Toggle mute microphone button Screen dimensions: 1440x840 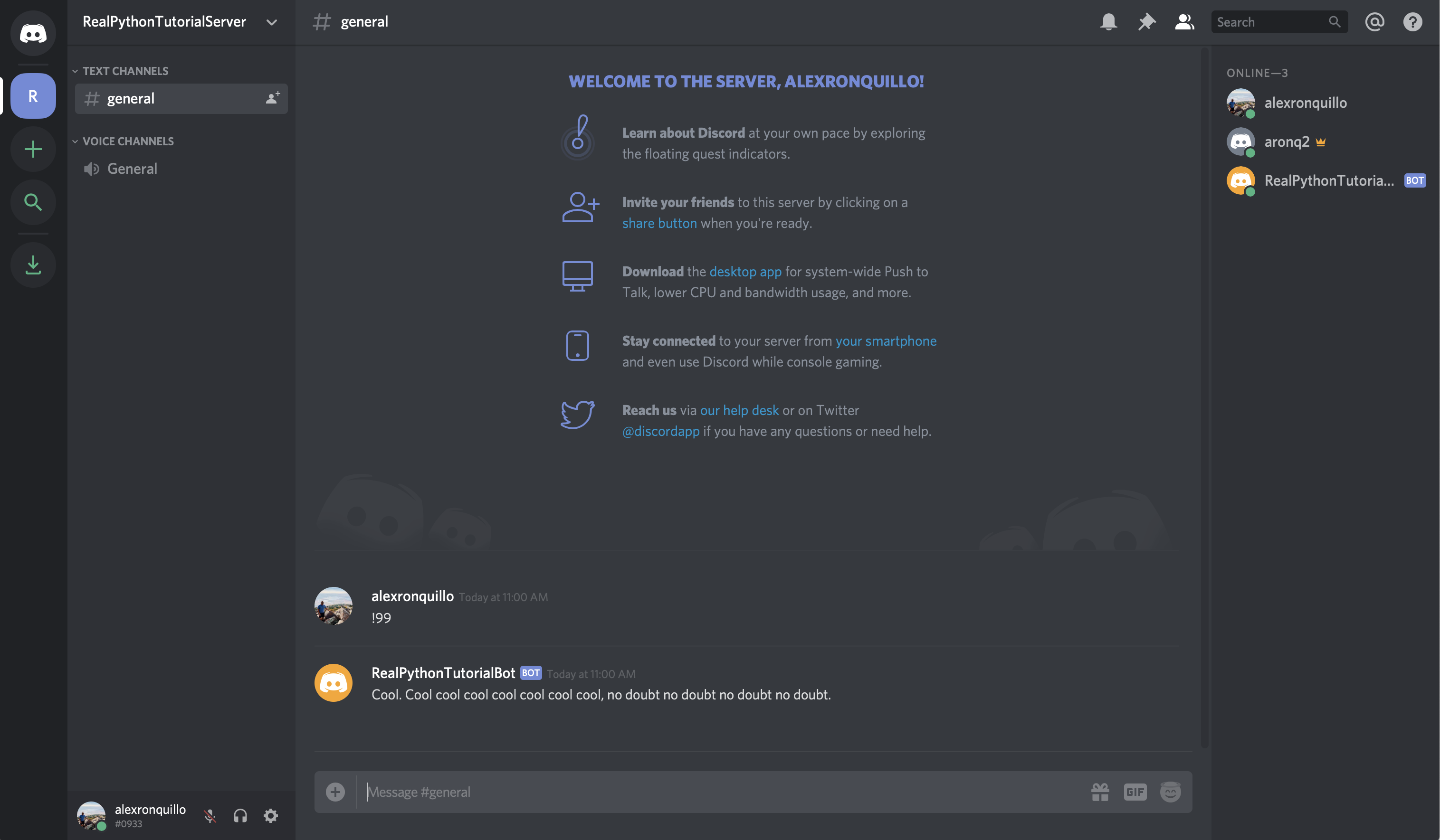click(x=210, y=815)
